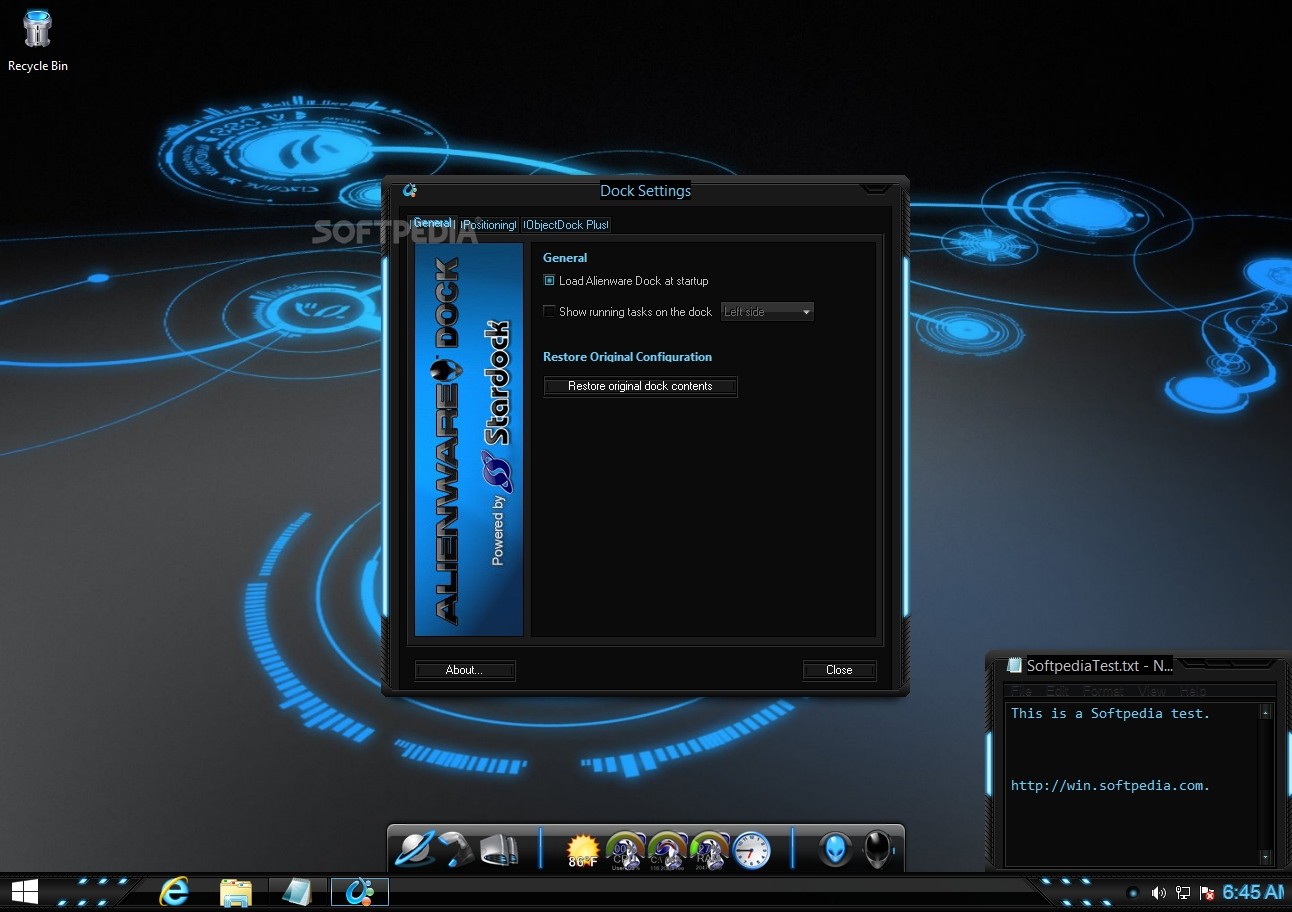Switch to the Notepad taskbar button
The height and width of the screenshot is (912, 1292).
click(x=298, y=891)
